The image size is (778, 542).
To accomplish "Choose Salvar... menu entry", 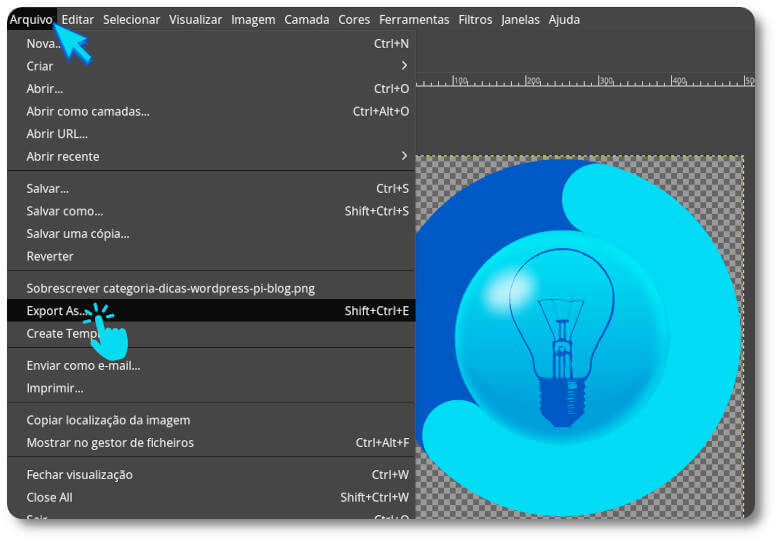I will [211, 189].
